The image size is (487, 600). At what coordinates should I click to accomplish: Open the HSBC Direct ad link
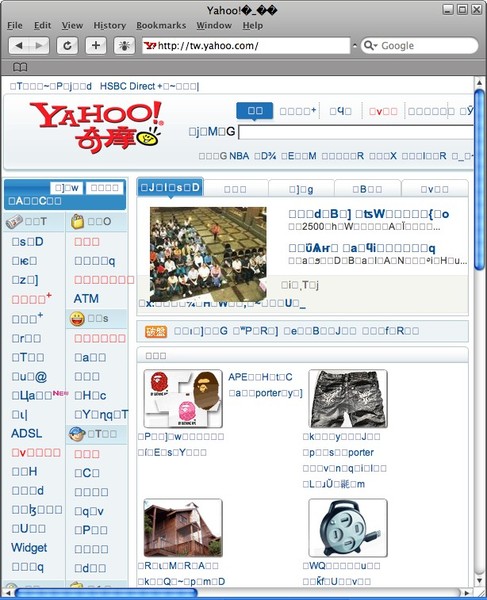tap(150, 86)
